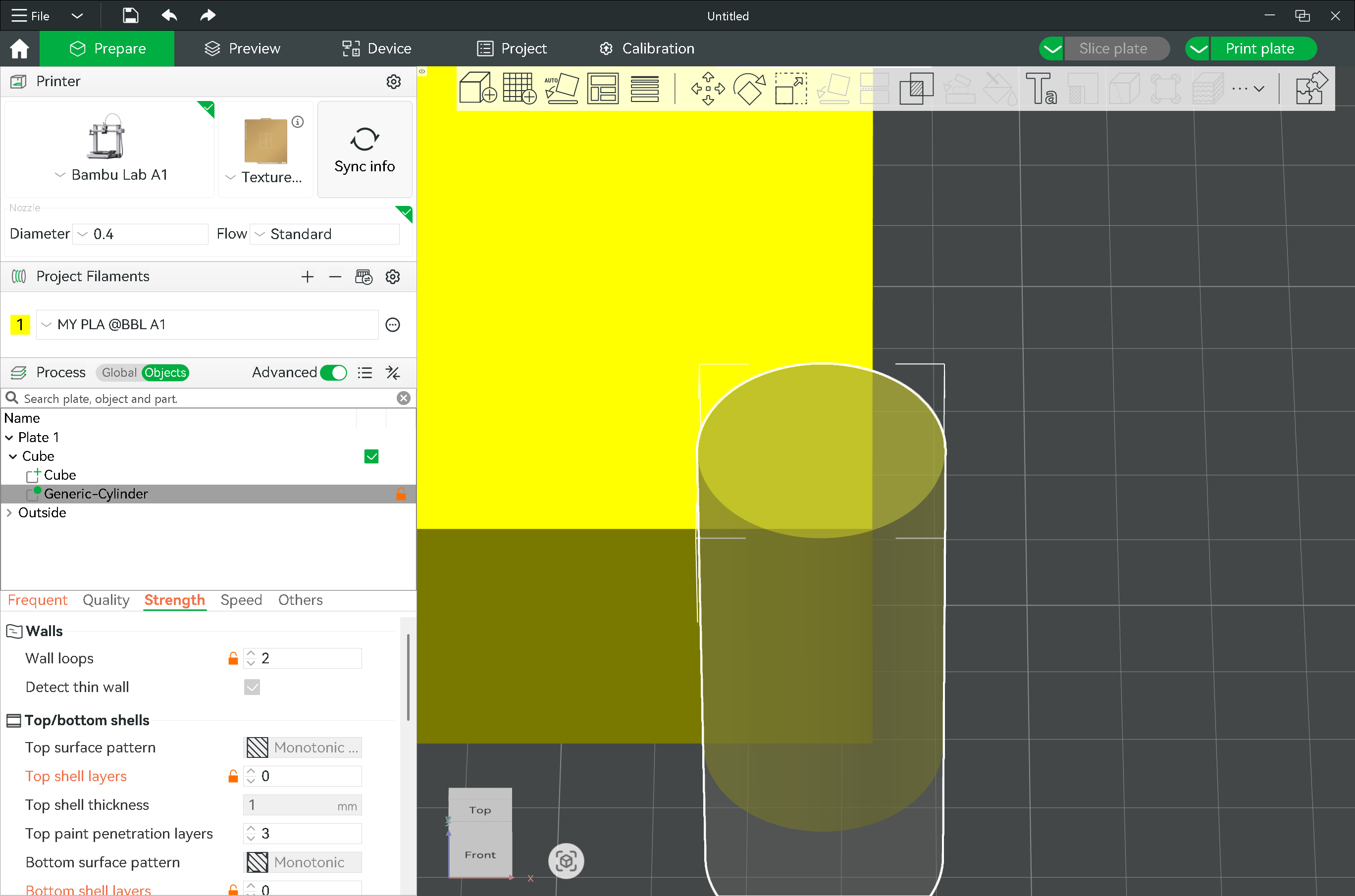
Task: Open MY PLA @BBL A1 filament dropdown
Action: click(x=207, y=325)
